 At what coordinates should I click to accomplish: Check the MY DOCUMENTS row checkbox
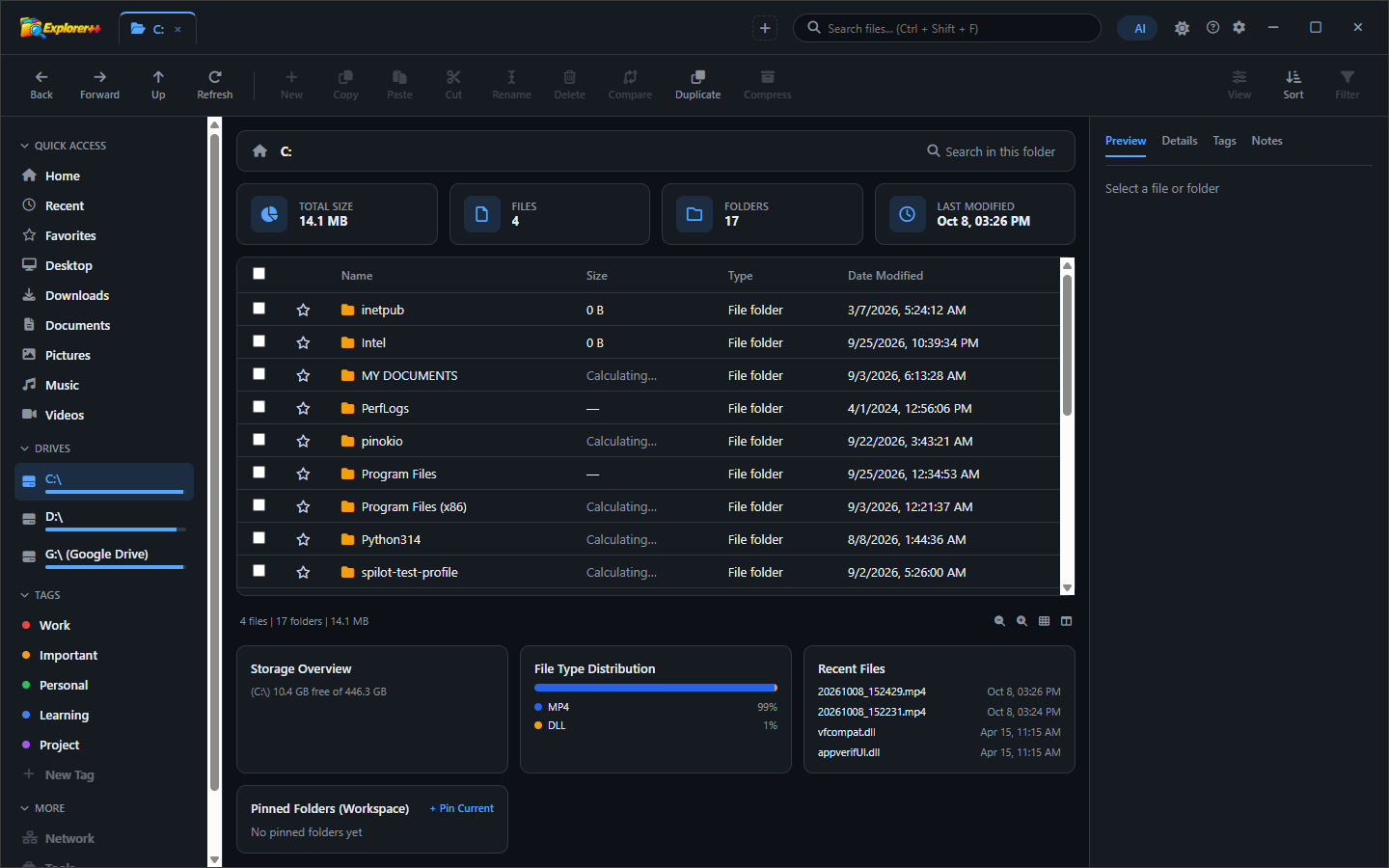click(x=259, y=374)
